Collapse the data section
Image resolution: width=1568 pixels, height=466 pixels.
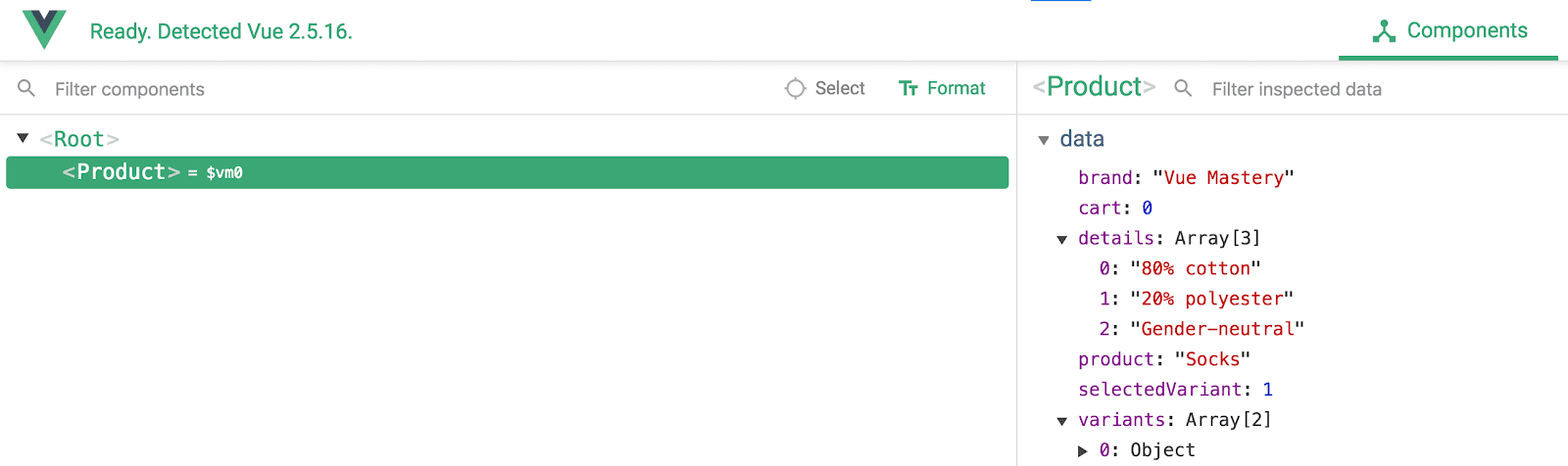1044,140
